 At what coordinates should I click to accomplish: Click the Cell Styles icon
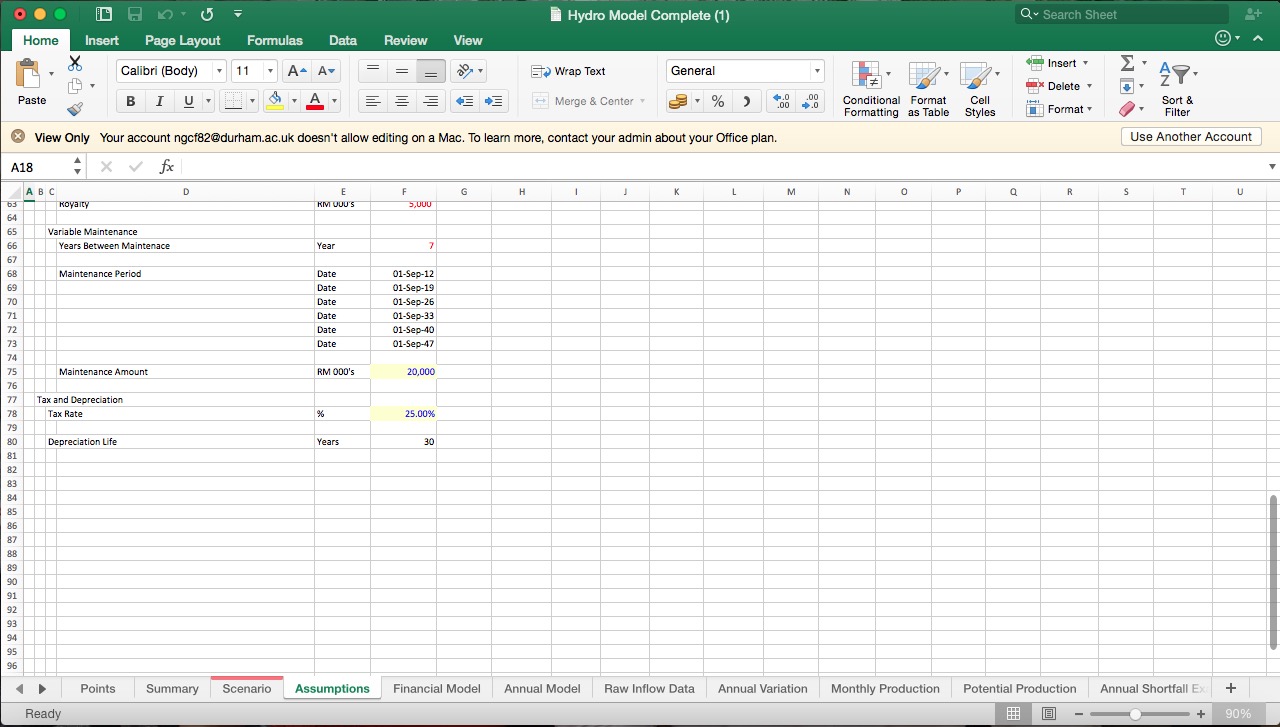[980, 88]
